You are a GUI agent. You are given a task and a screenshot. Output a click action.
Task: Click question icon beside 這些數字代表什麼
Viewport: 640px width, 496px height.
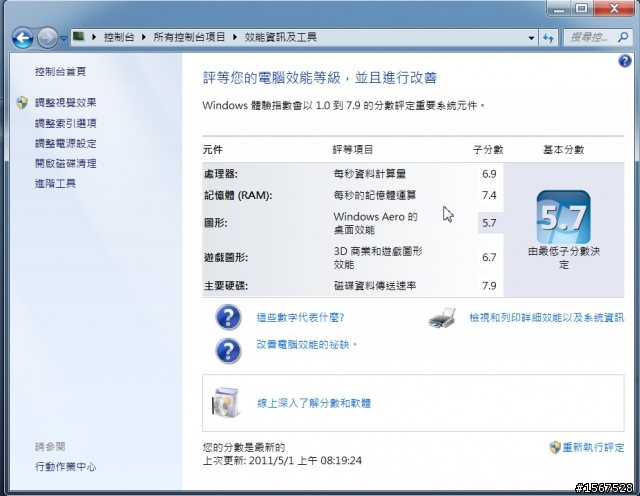(x=228, y=317)
